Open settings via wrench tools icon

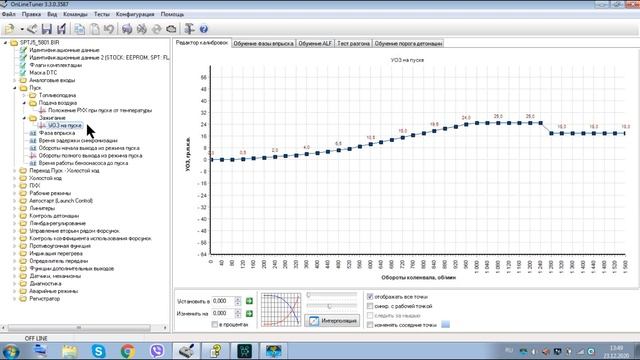(189, 29)
